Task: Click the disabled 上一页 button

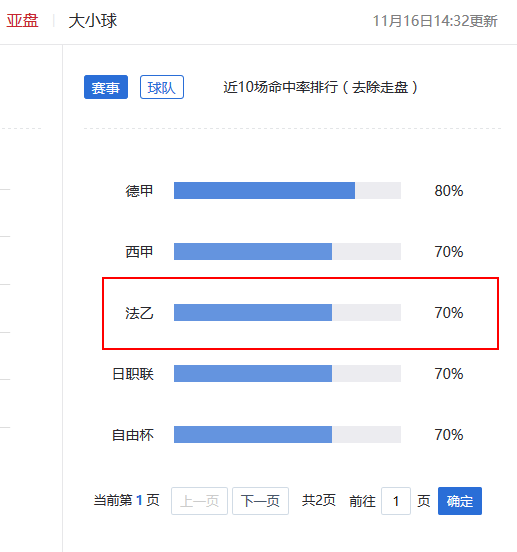Action: [200, 501]
